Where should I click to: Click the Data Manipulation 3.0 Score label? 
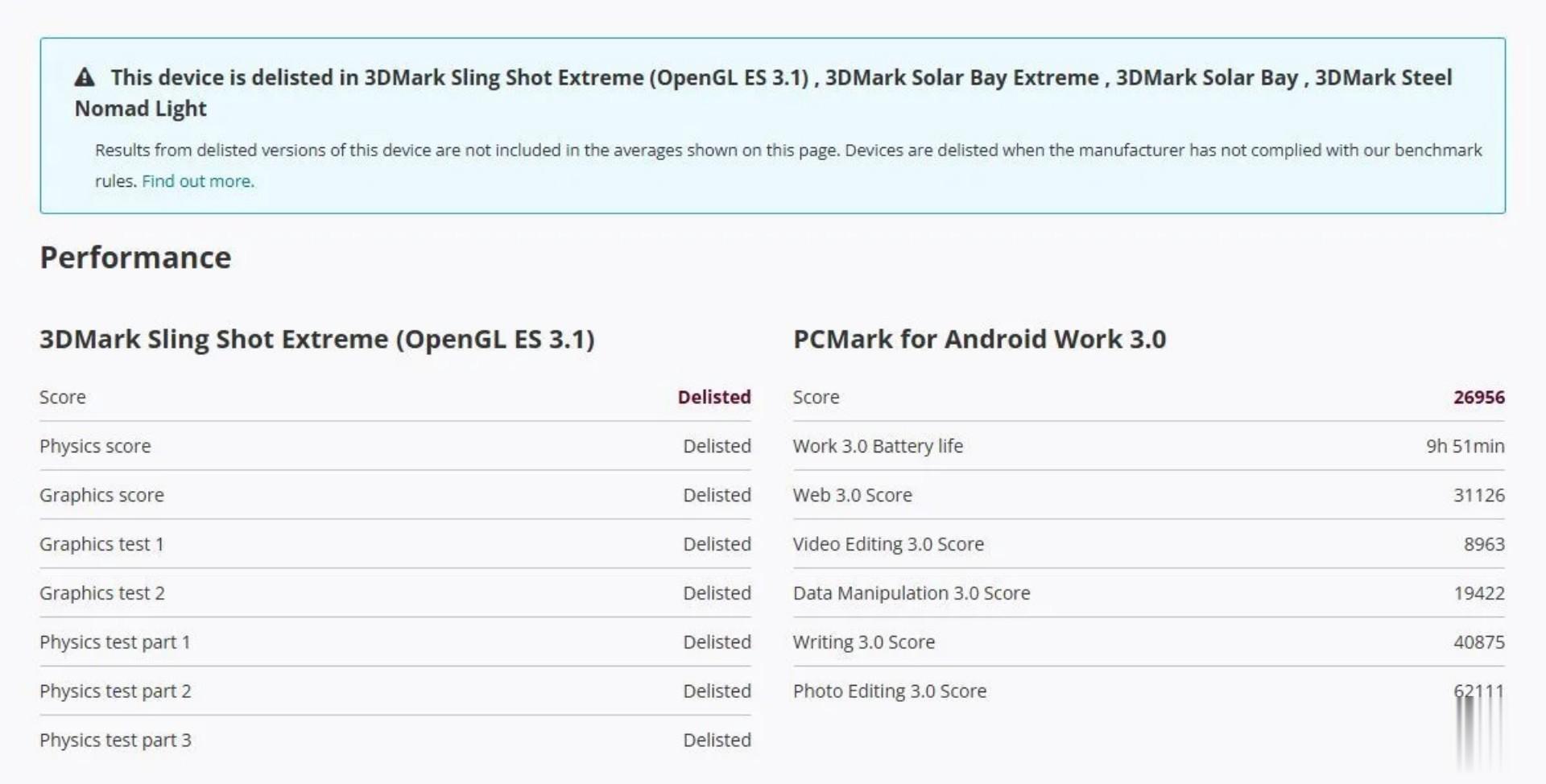[x=911, y=593]
